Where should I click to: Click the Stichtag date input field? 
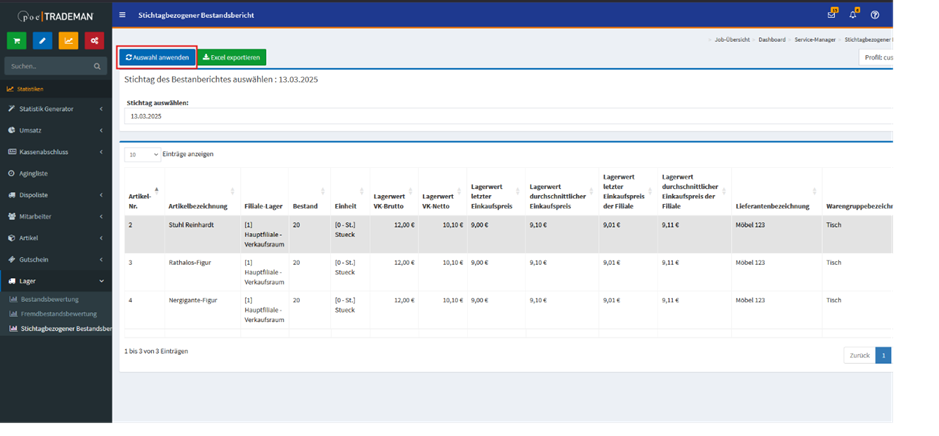pyautogui.click(x=508, y=116)
